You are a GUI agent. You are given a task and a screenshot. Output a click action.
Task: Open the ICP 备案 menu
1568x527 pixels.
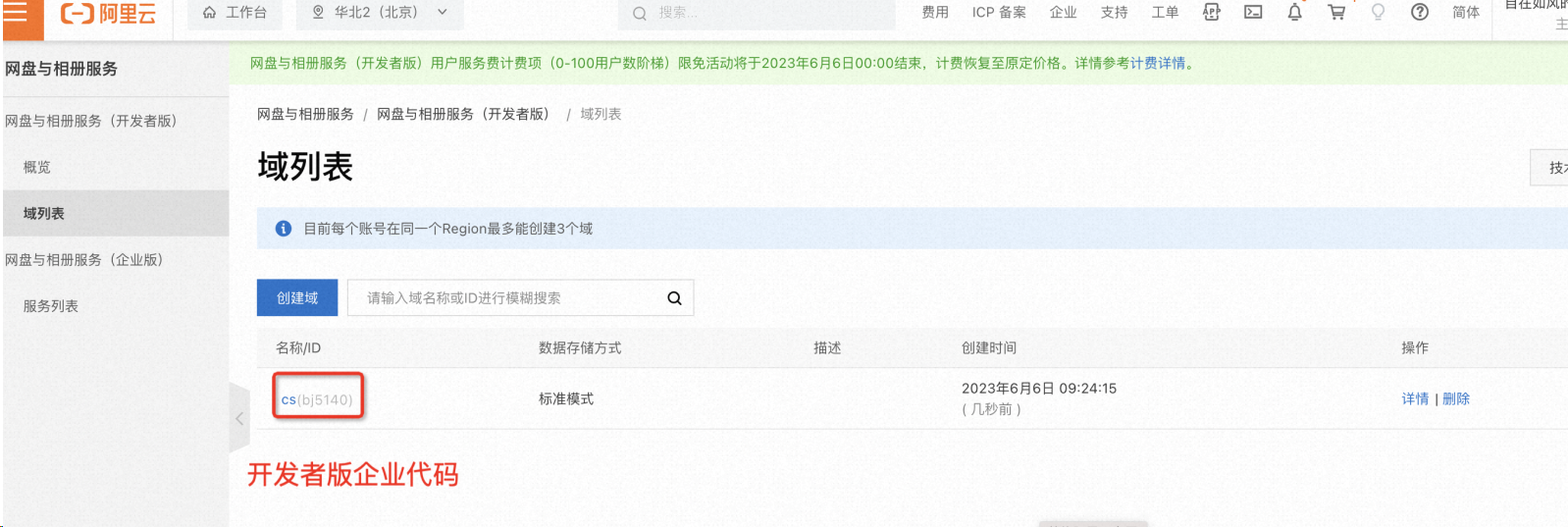(x=999, y=13)
